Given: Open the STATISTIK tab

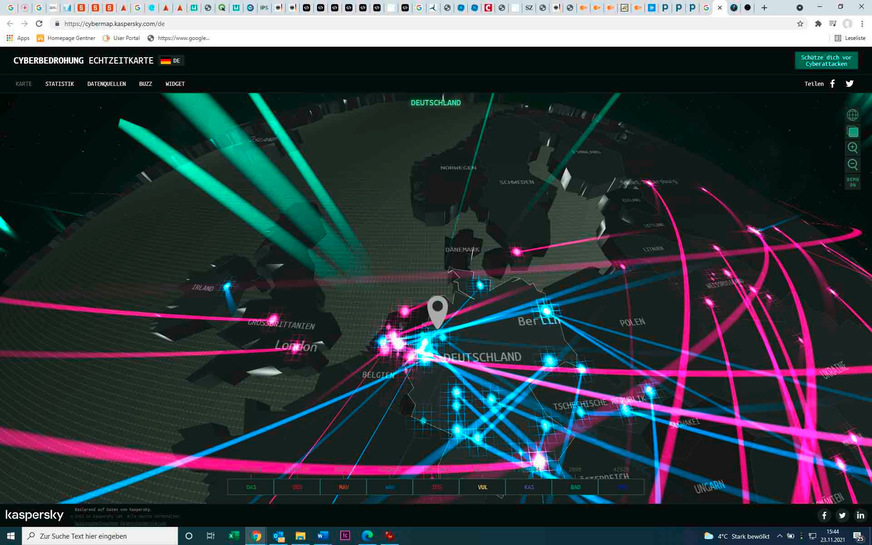Looking at the screenshot, I should tap(60, 84).
